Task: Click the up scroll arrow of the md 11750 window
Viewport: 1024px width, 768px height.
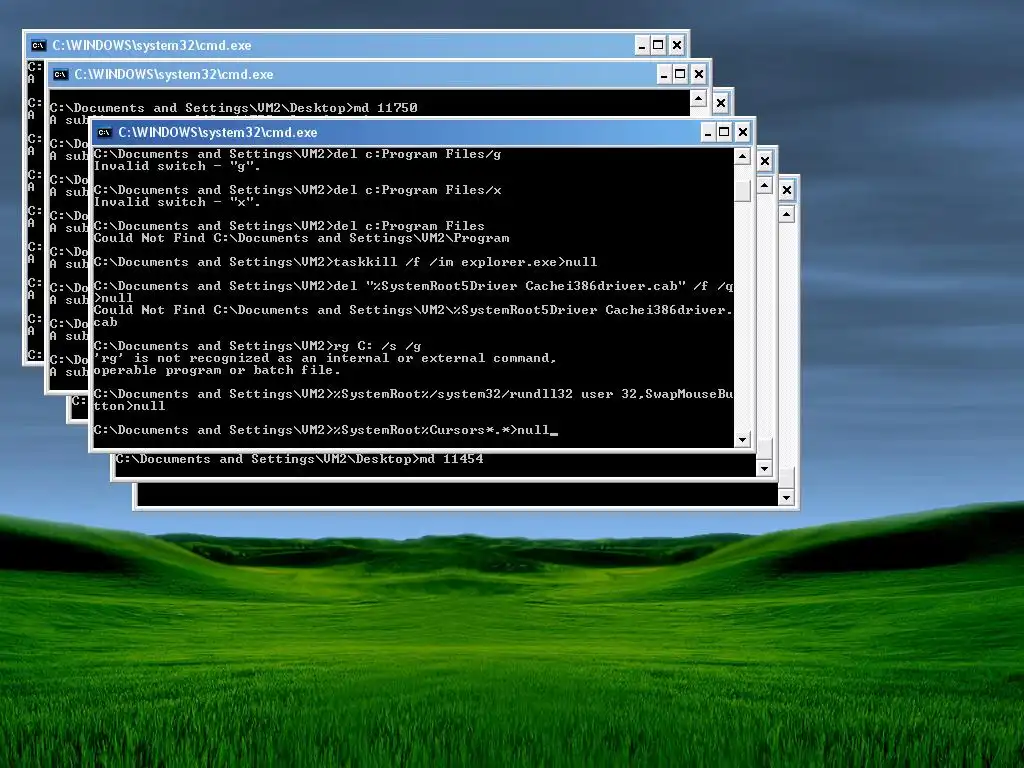Action: (x=698, y=99)
